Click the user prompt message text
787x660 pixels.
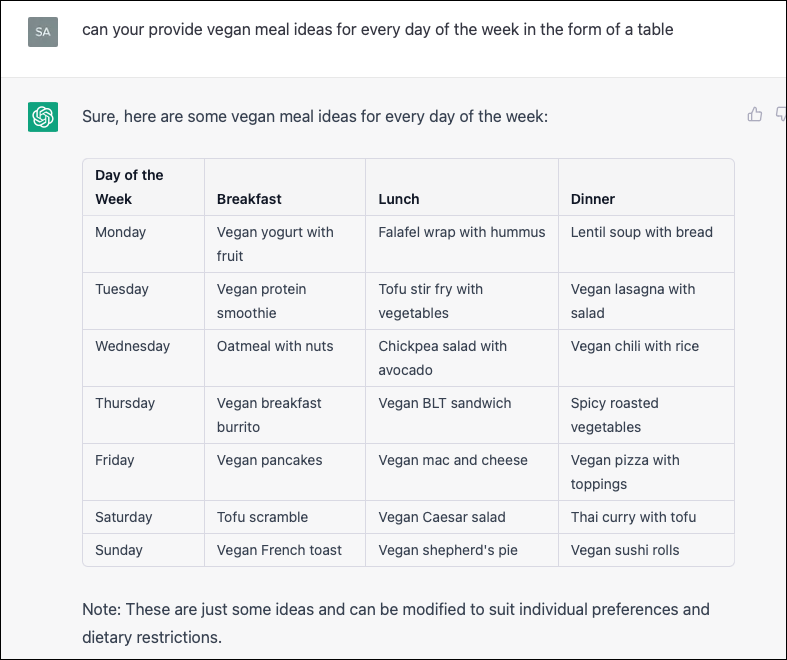[x=377, y=30]
